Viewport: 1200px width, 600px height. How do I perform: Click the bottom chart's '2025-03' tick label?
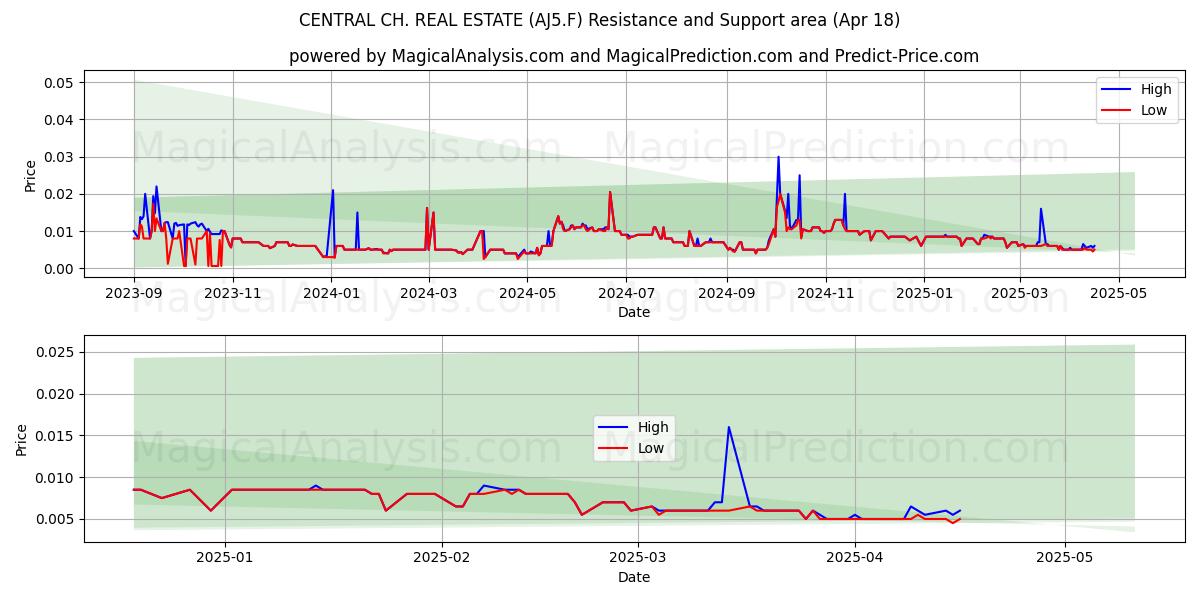(637, 558)
